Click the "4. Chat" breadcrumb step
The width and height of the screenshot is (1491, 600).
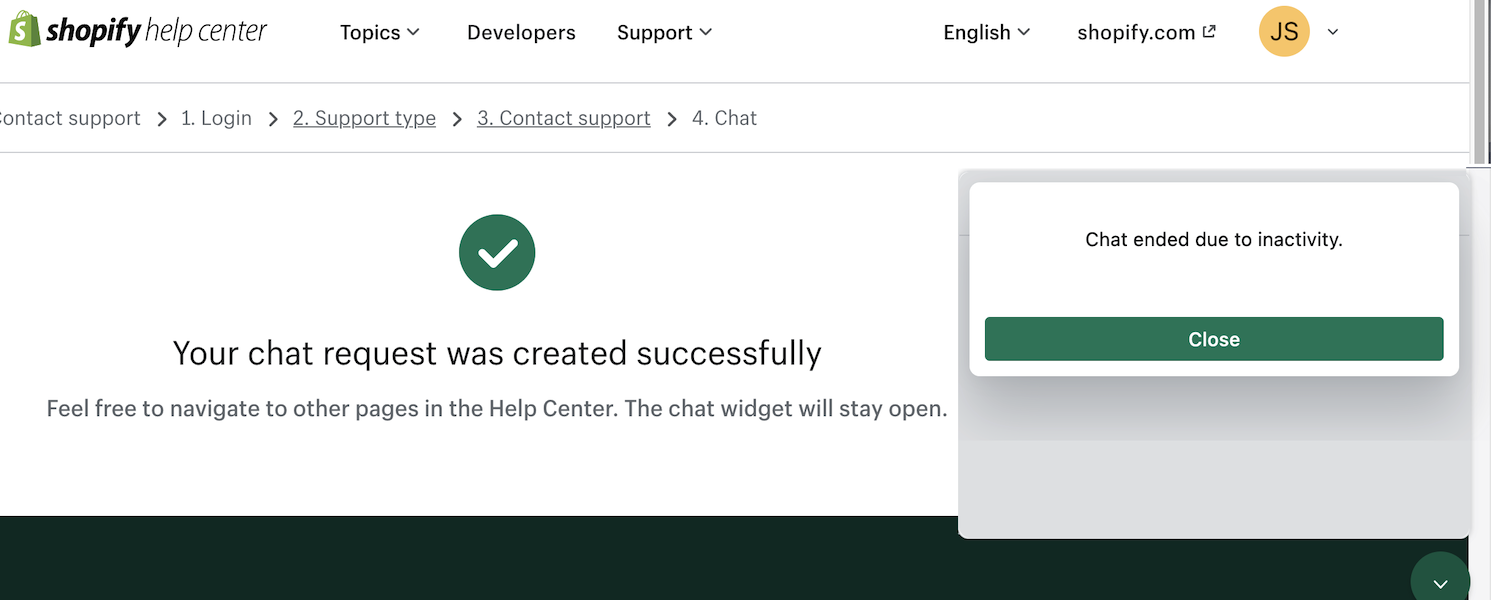tap(724, 118)
